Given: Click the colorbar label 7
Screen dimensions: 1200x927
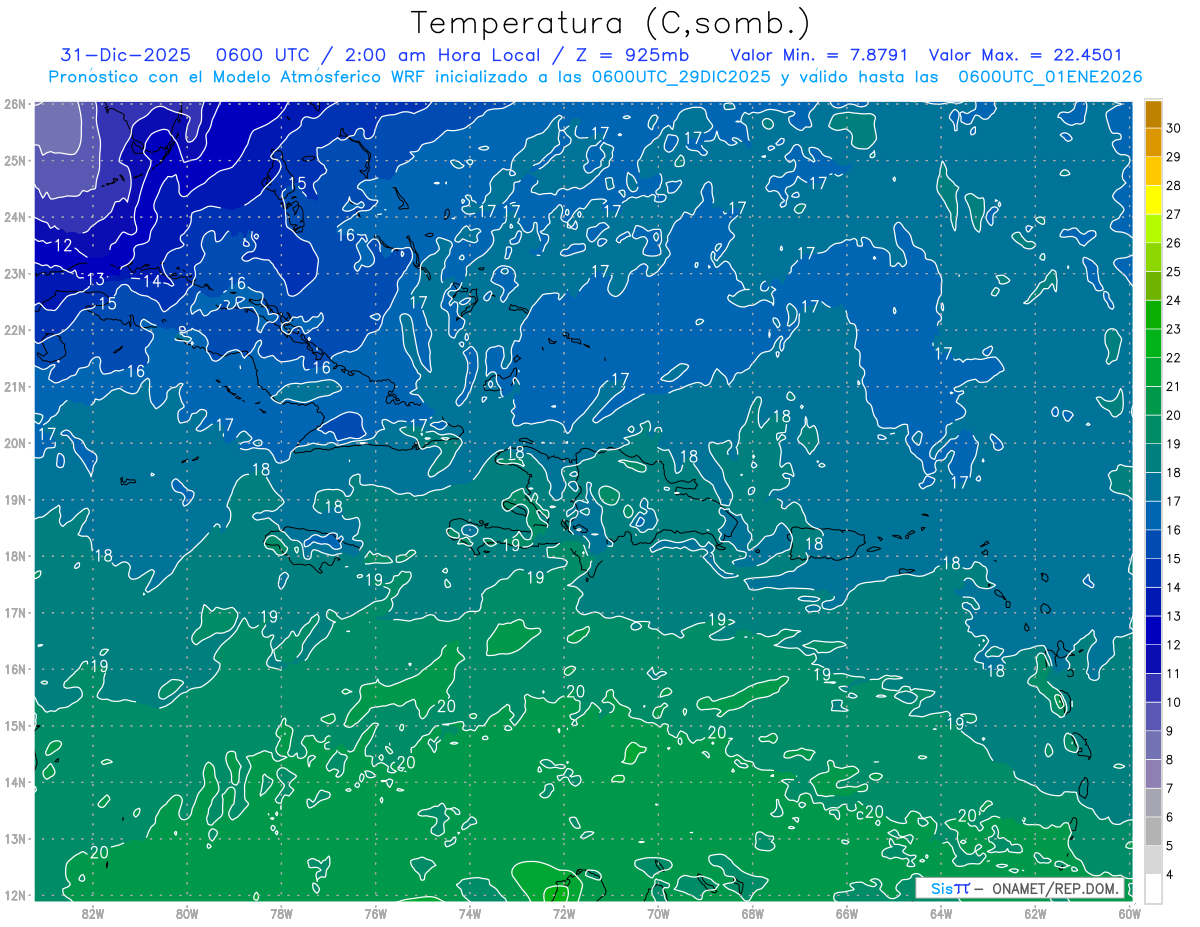Looking at the screenshot, I should point(1171,788).
